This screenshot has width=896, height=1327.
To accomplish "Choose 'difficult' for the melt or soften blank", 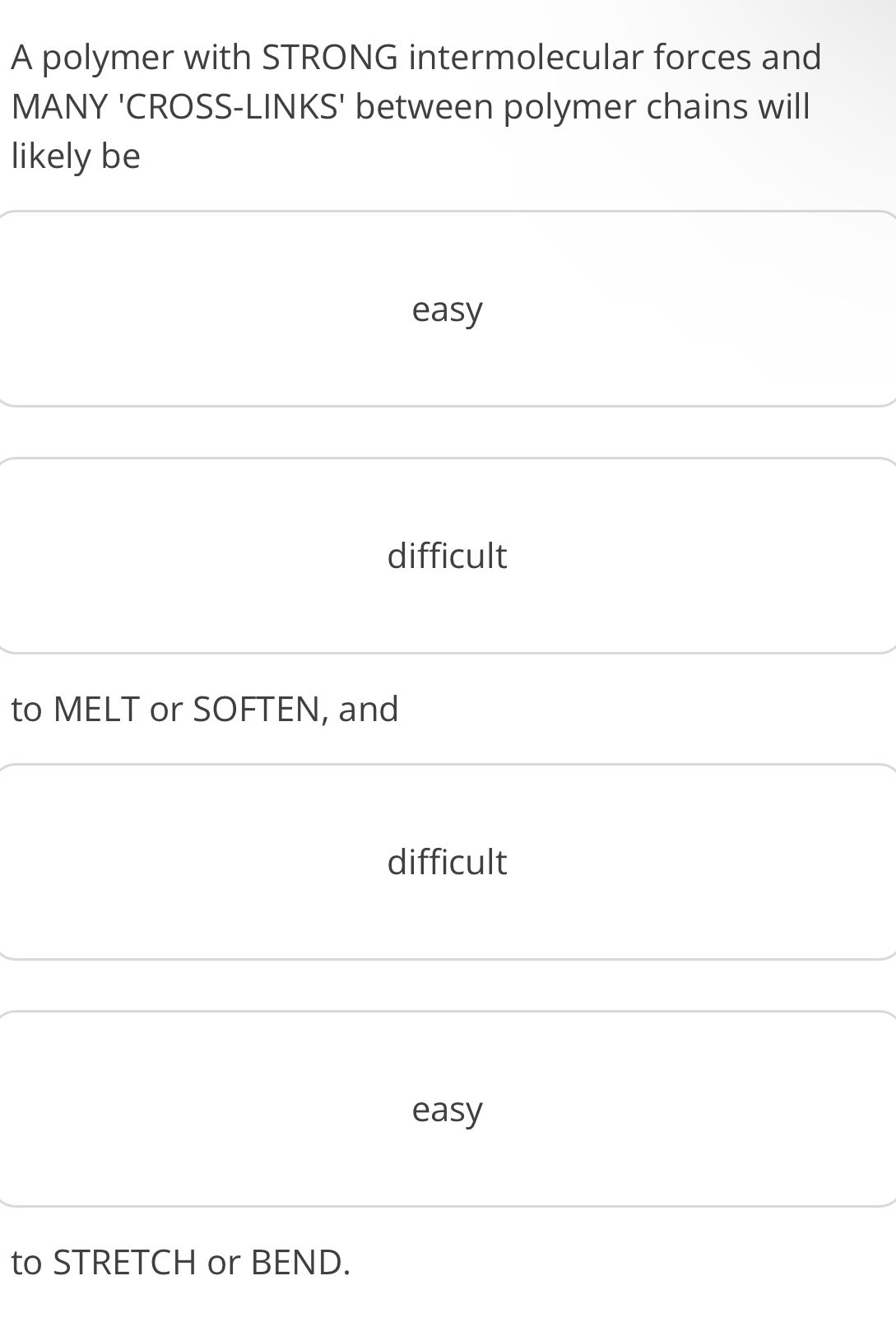I will tap(447, 556).
